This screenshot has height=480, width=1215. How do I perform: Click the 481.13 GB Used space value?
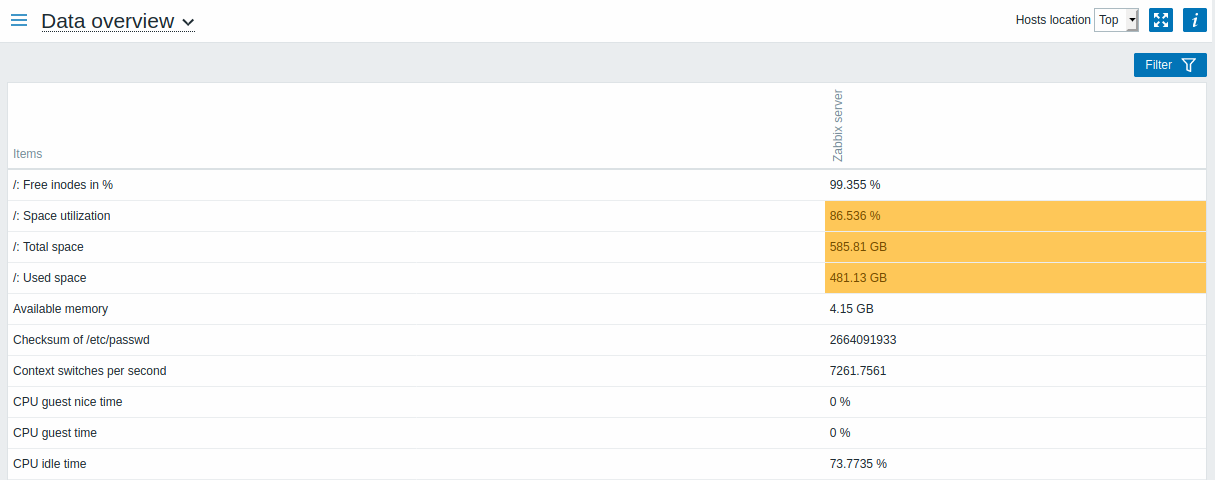click(x=858, y=278)
